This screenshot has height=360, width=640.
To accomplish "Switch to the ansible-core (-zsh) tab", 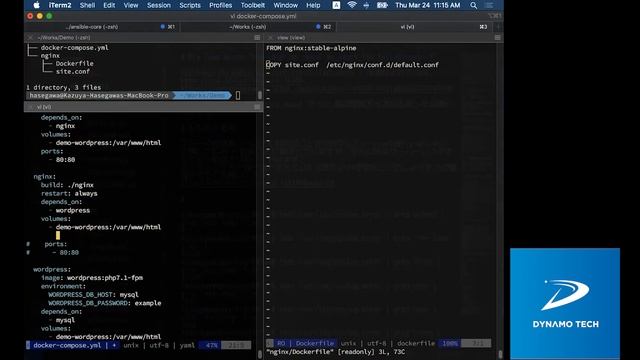I will tap(102, 27).
